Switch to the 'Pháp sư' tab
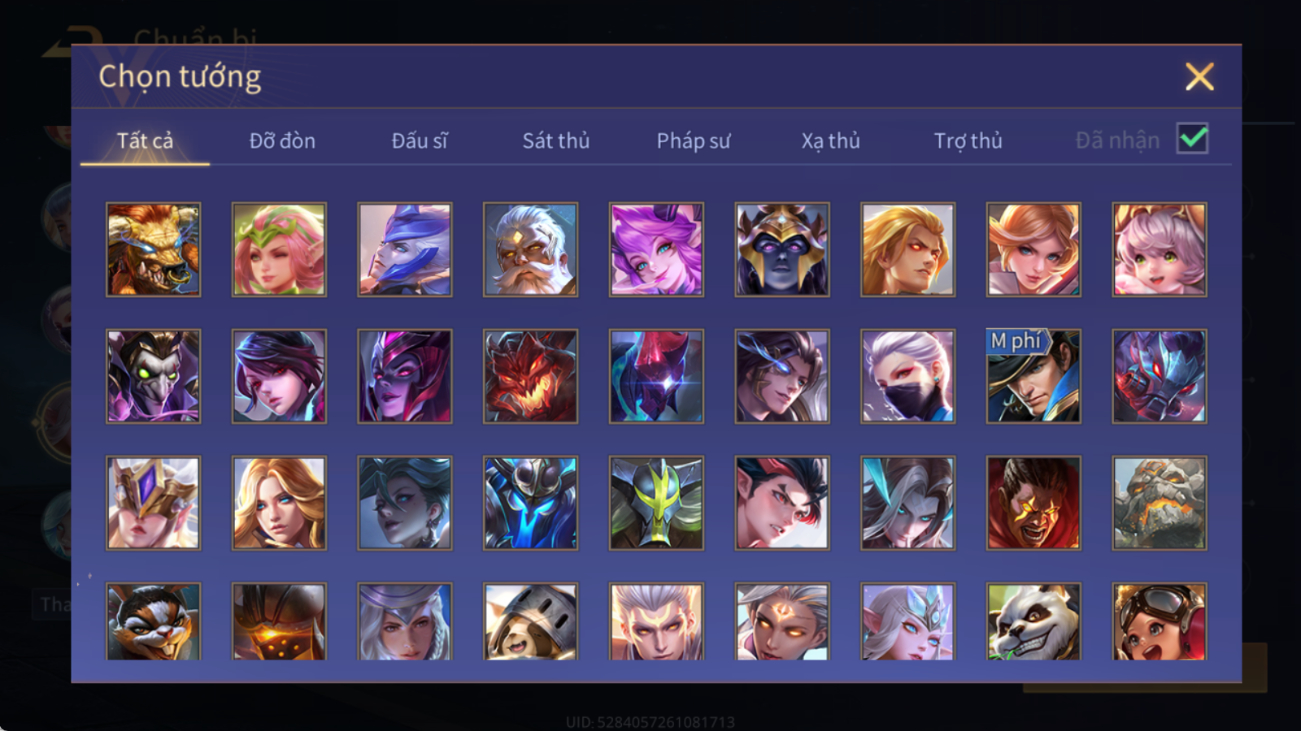Screen dimensions: 1301x731 pyautogui.click(x=693, y=141)
